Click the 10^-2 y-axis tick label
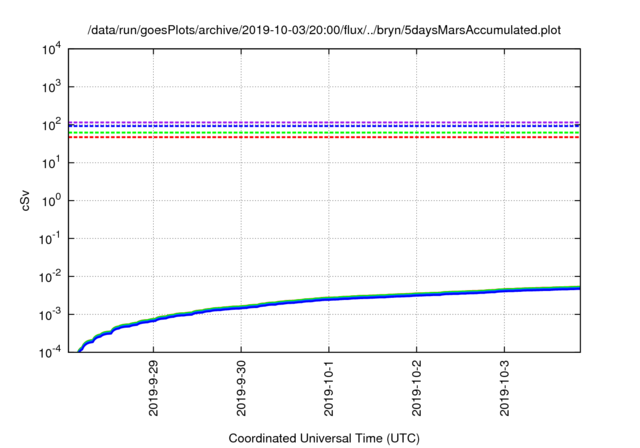This screenshot has height=448, width=640. [50, 276]
